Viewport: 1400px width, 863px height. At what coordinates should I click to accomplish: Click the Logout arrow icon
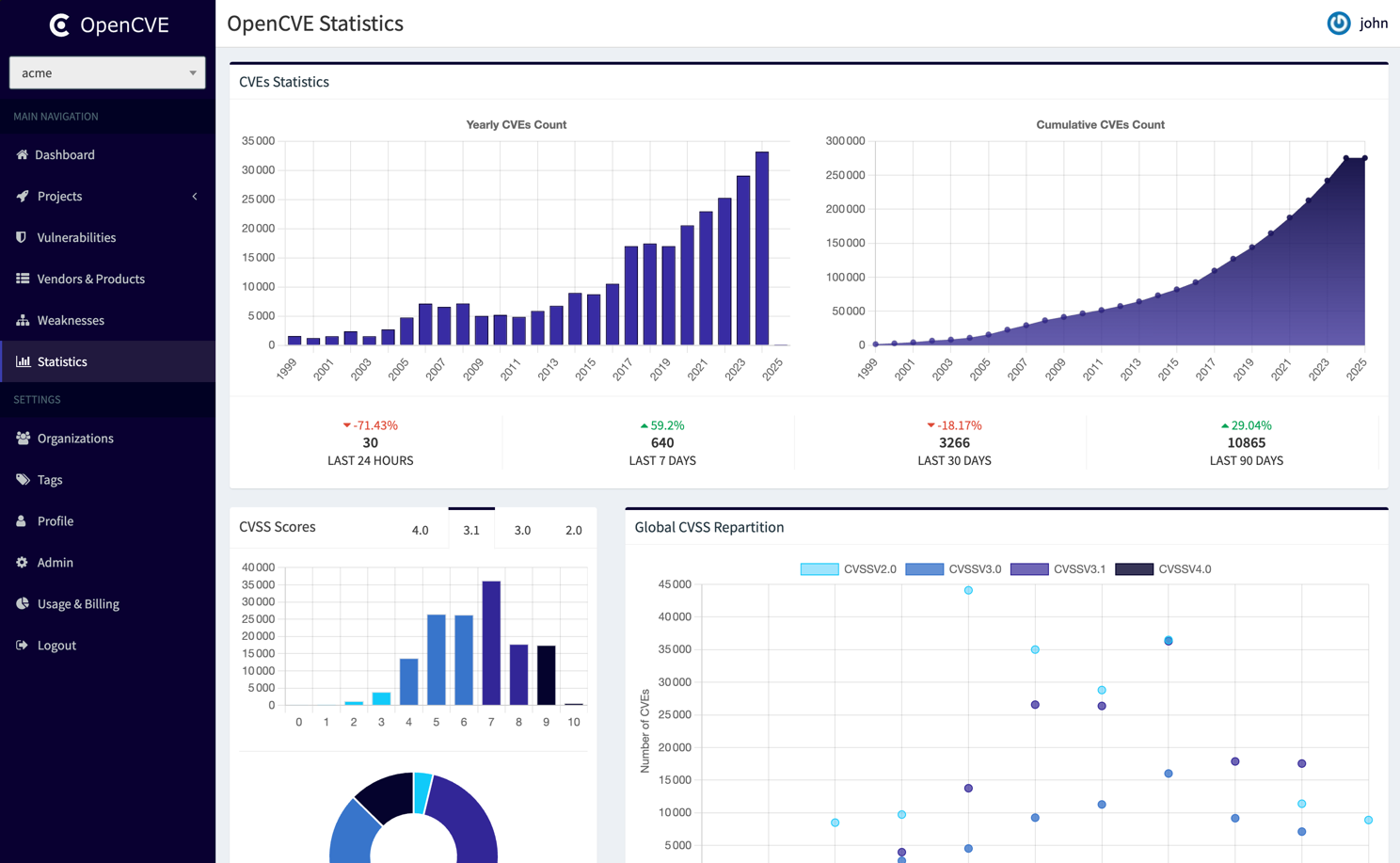(x=22, y=645)
